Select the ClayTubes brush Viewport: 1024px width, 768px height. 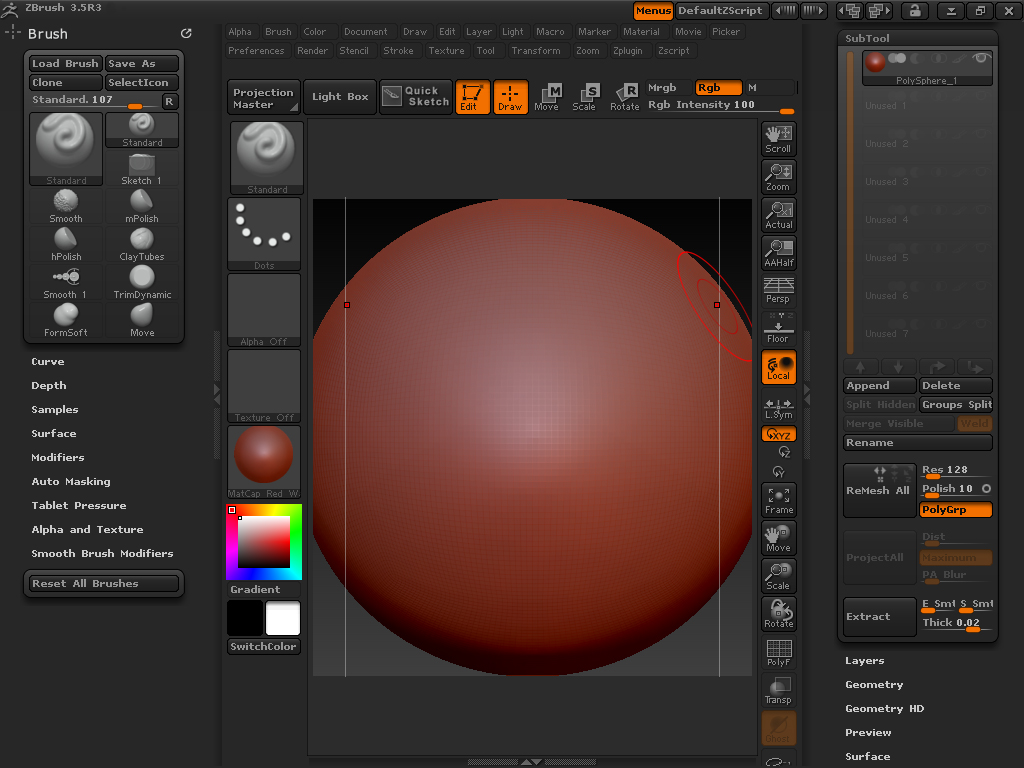[141, 243]
